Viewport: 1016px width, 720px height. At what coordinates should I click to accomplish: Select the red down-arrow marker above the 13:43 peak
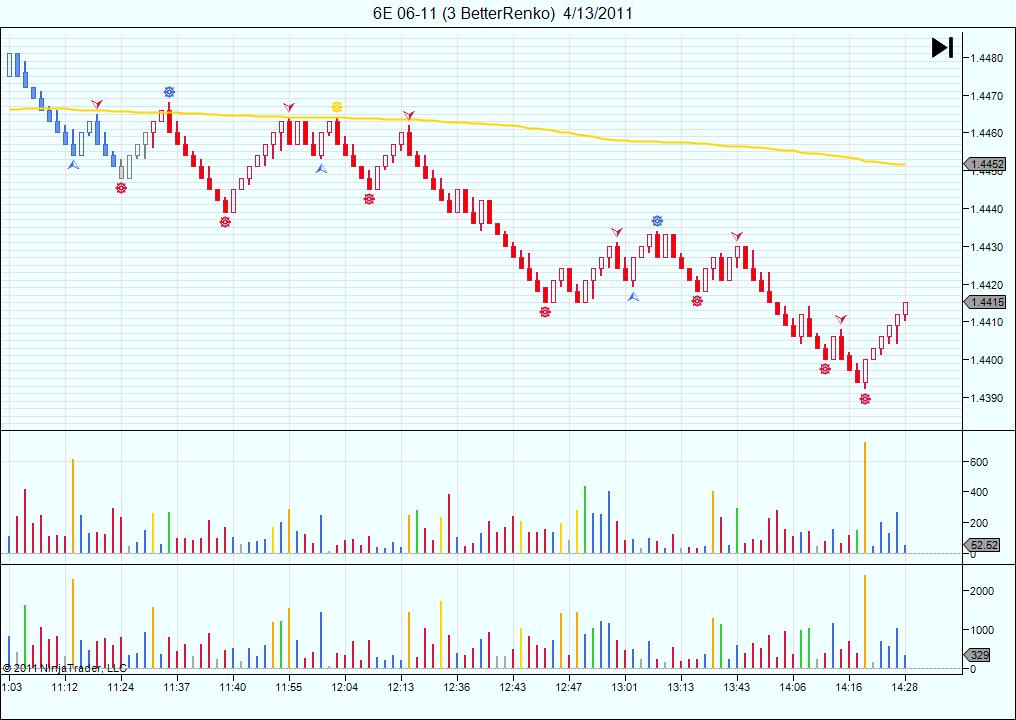point(737,237)
